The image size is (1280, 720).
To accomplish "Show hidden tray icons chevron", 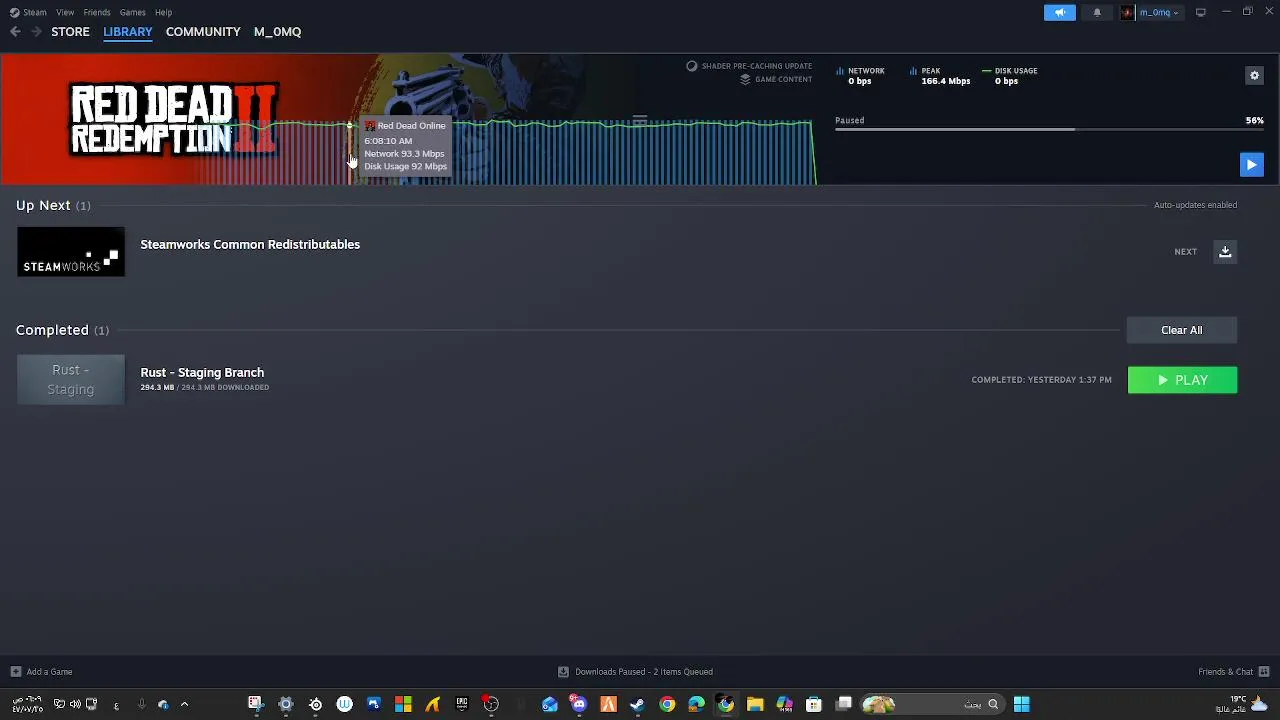I will coord(184,704).
